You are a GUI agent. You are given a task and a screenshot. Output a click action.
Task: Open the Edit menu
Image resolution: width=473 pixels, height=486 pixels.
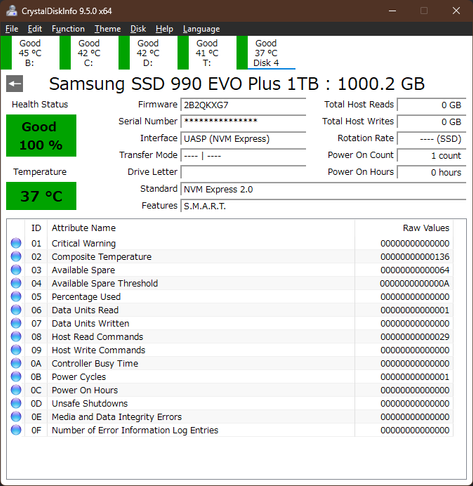tap(35, 29)
